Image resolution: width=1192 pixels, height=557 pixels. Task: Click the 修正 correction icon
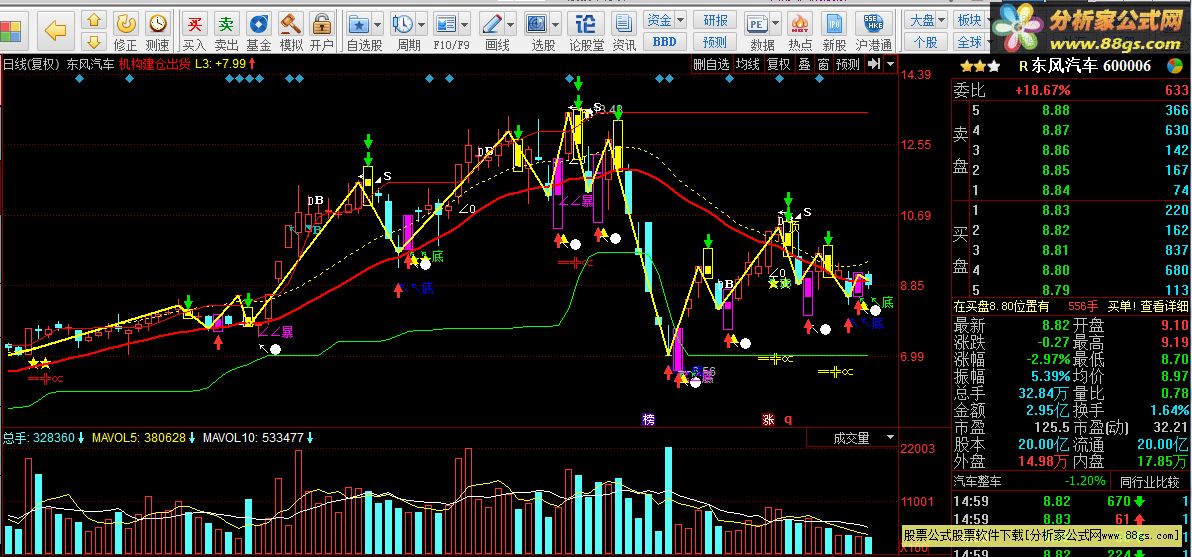pos(125,24)
